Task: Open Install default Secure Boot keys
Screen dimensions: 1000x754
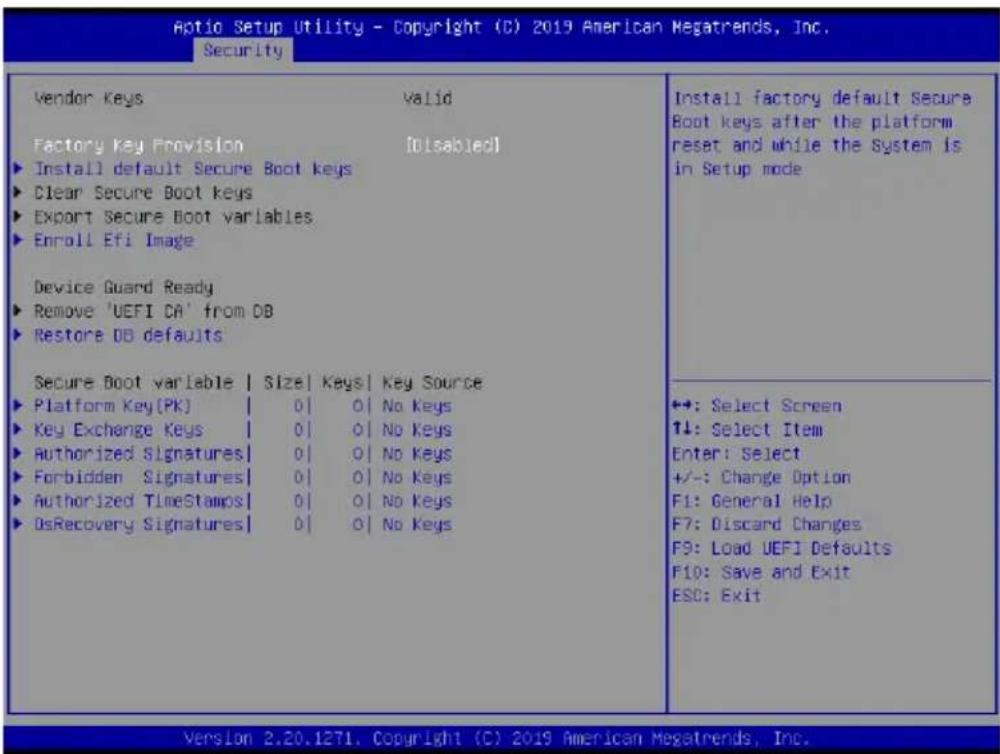Action: pos(193,169)
